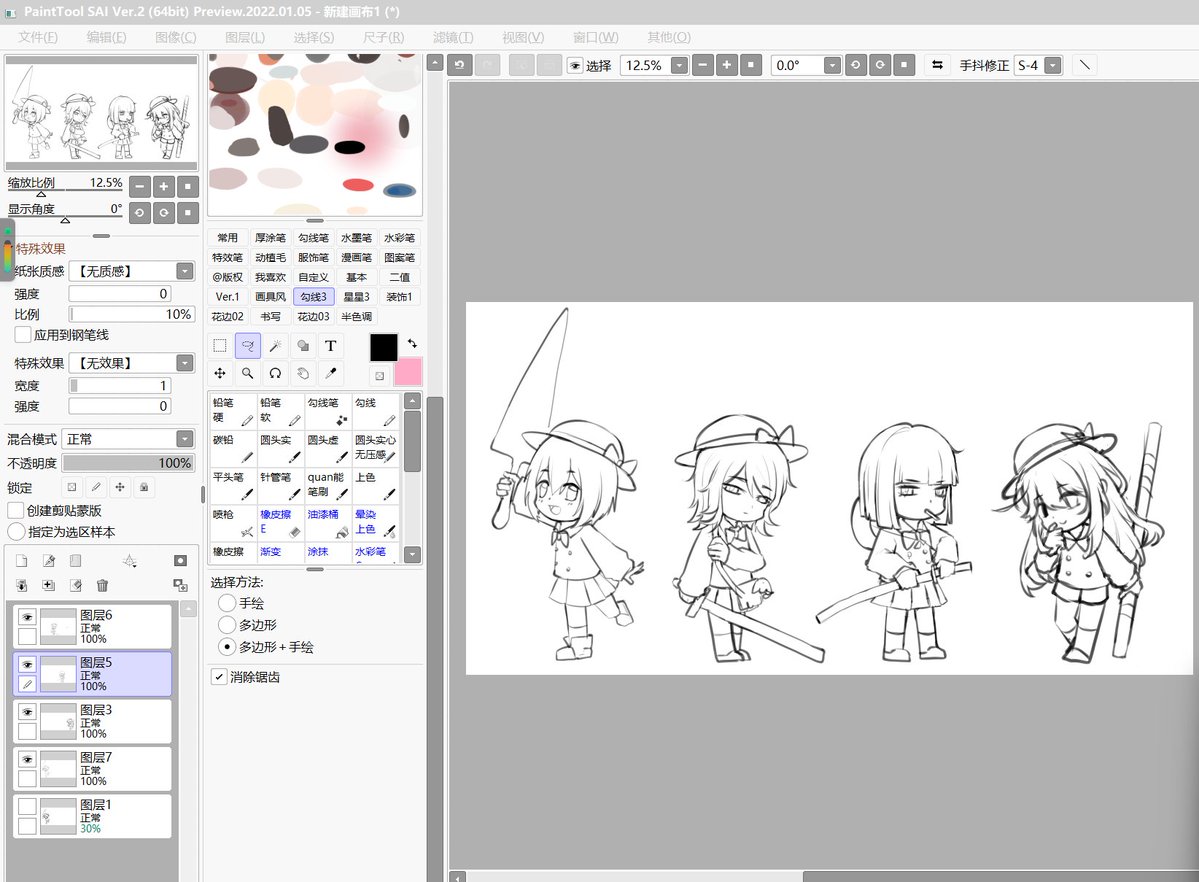Zoom out with top toolbar minus button

point(703,65)
